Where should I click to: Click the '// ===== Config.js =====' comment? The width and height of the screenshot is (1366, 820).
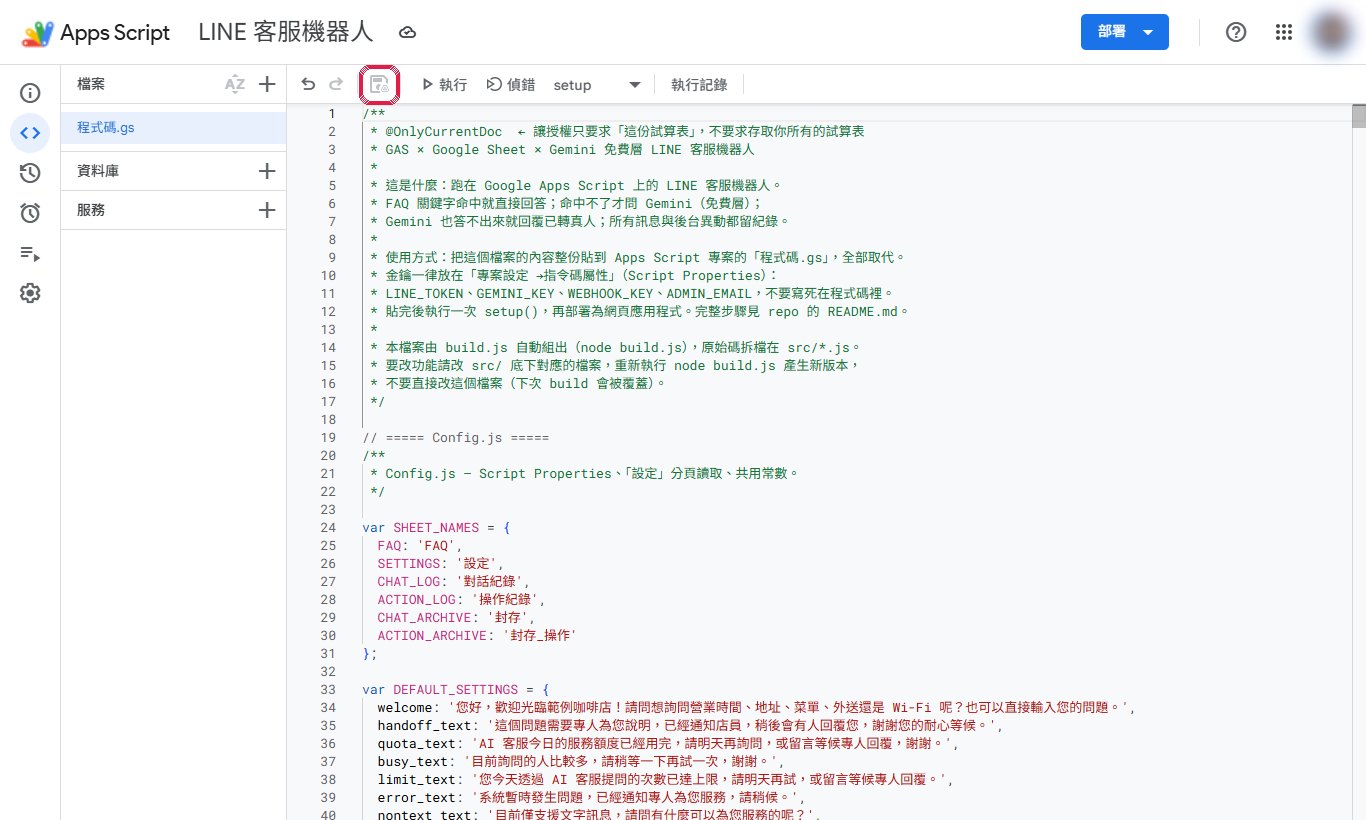point(456,437)
